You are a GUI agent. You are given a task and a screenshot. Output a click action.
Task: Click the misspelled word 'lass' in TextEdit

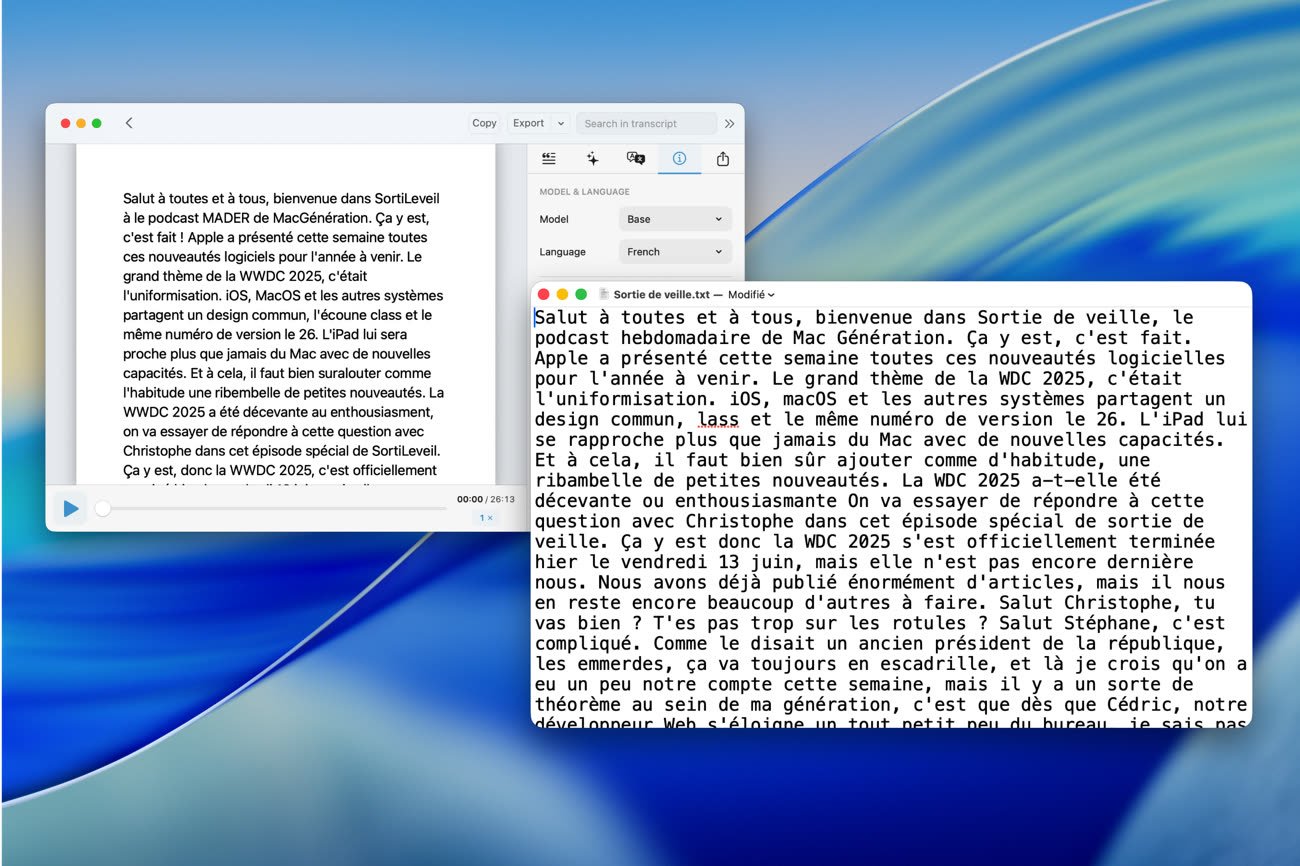(x=719, y=419)
